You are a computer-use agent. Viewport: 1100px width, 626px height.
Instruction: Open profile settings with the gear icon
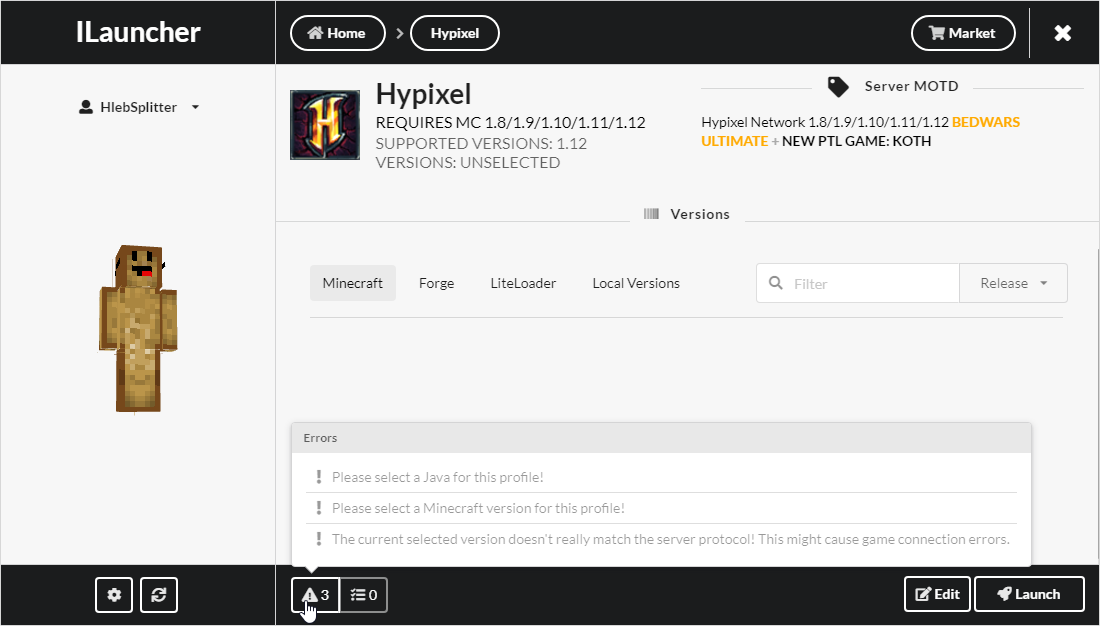point(113,594)
